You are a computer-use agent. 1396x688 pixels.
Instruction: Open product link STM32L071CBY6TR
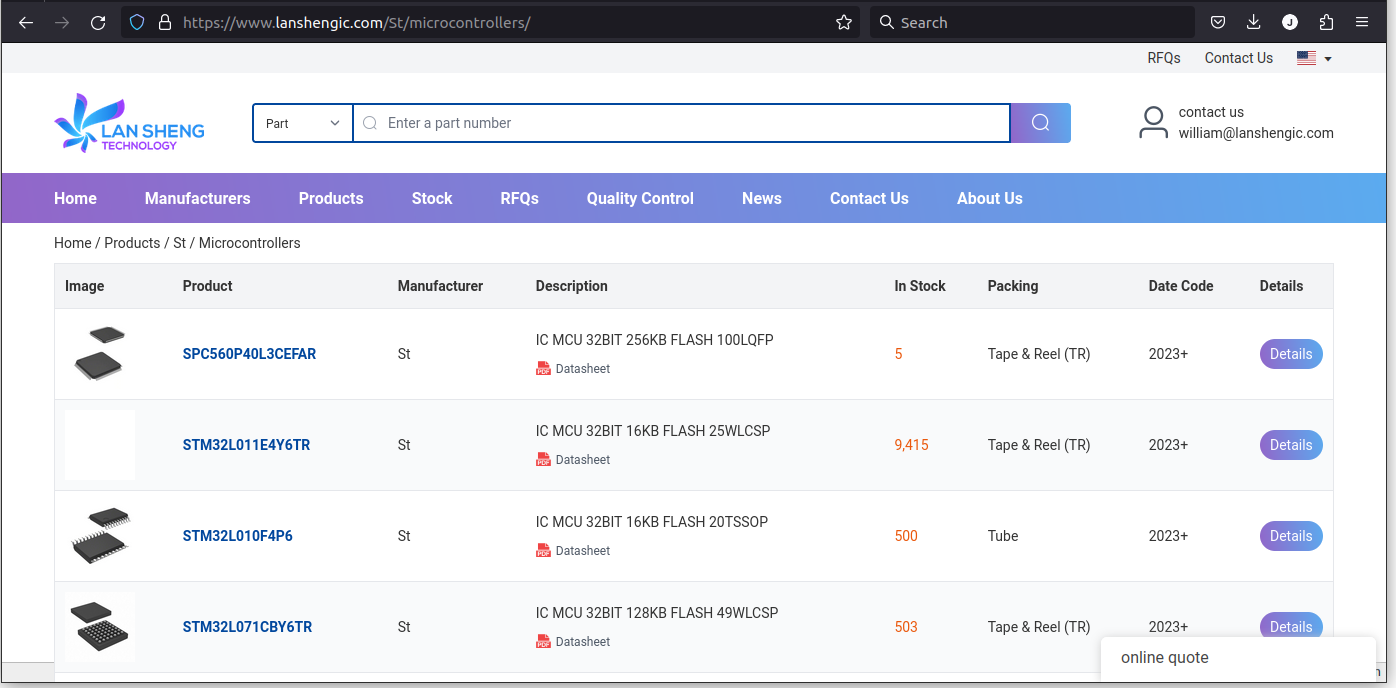[247, 627]
